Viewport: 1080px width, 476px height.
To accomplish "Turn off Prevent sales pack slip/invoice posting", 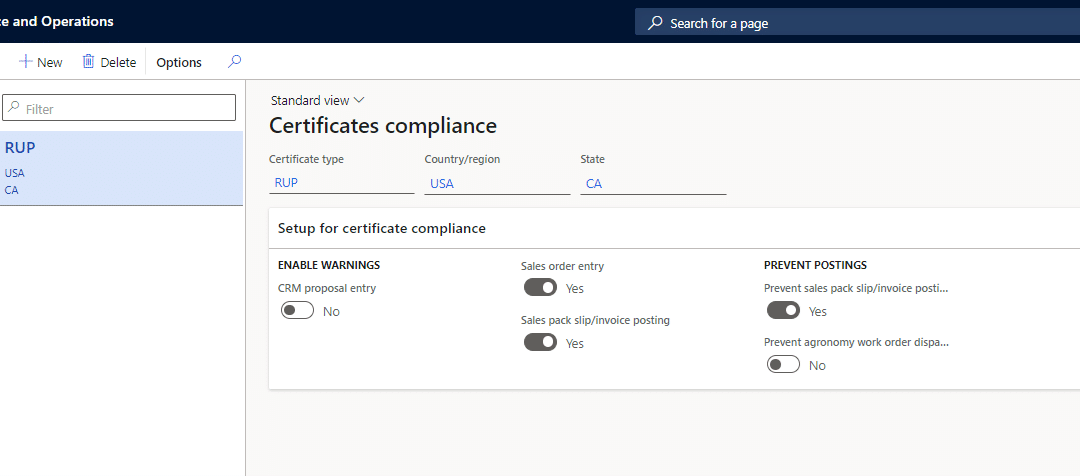I will (783, 311).
